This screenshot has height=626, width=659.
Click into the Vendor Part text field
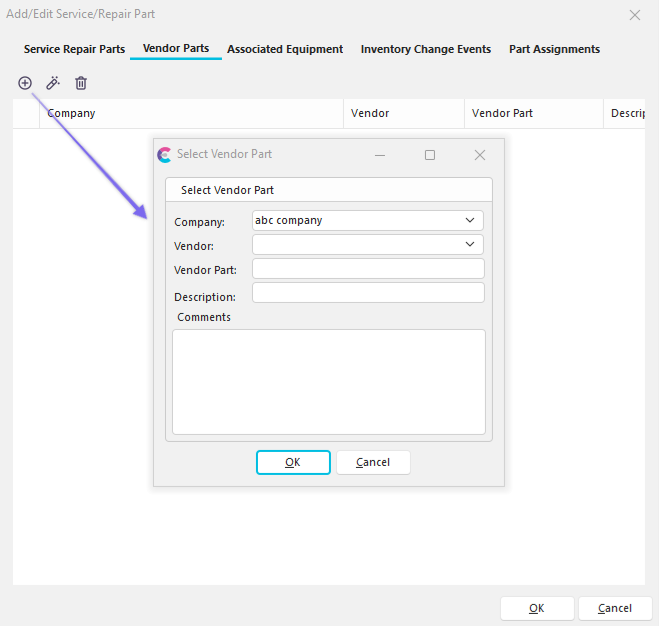point(368,269)
